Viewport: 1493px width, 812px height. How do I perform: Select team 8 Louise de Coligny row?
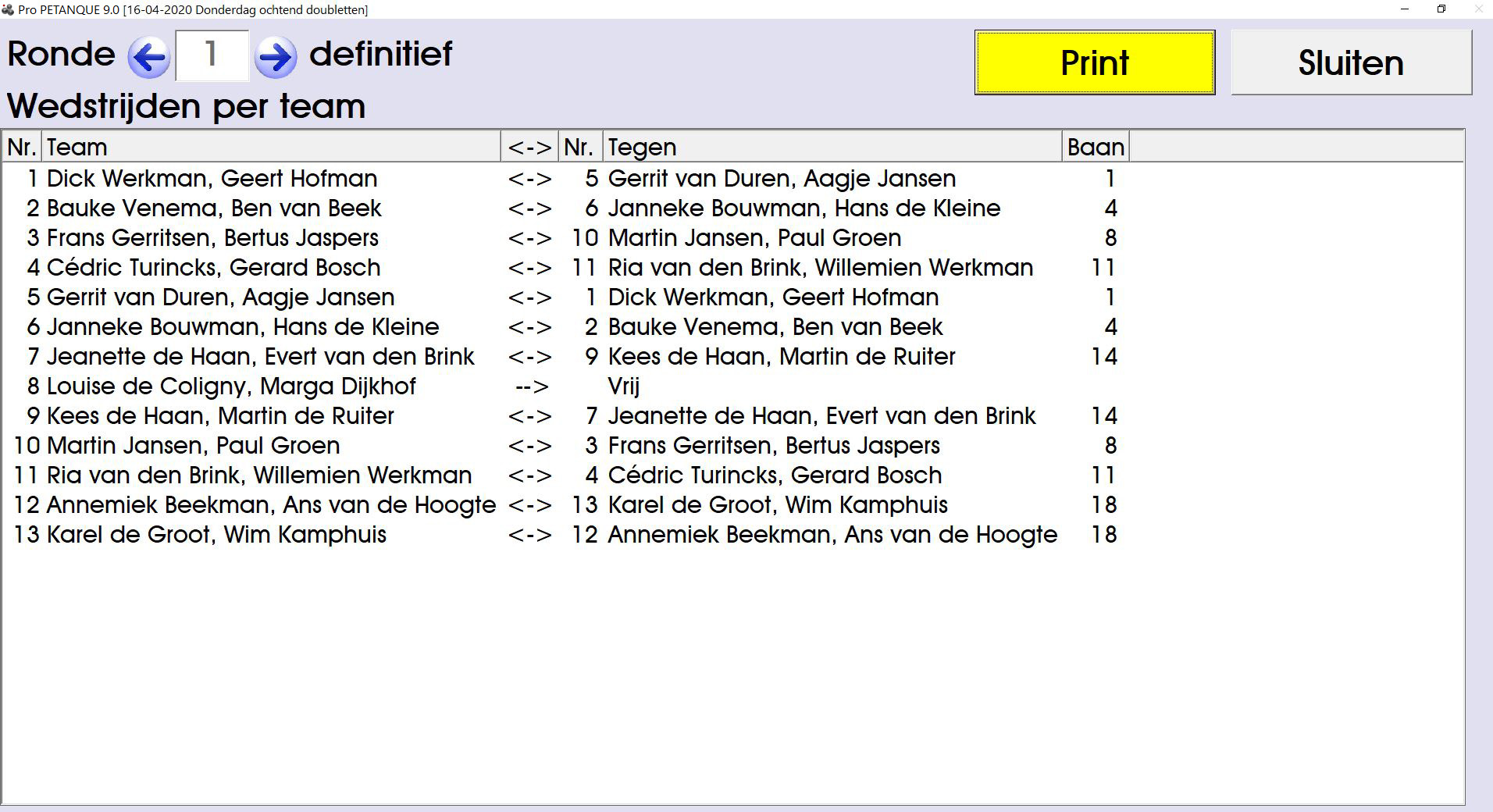click(231, 386)
